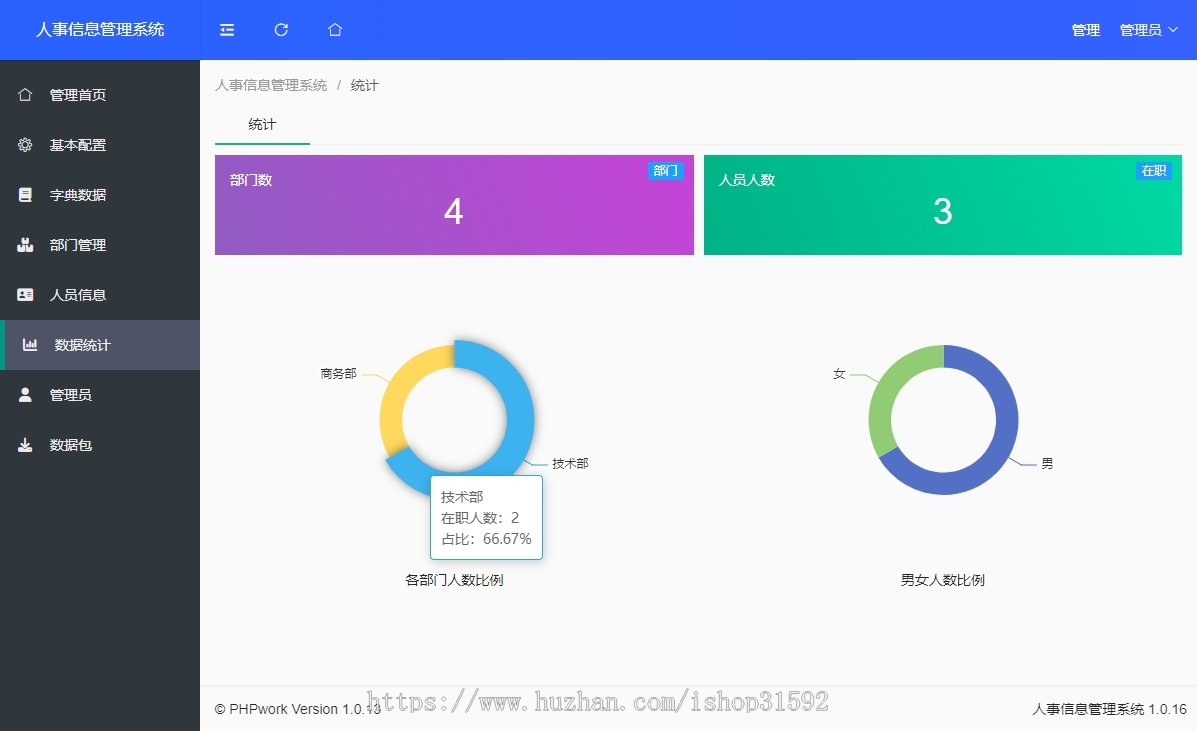1197x731 pixels.
Task: Click the 各部门人数比例 chart title
Action: (x=454, y=580)
